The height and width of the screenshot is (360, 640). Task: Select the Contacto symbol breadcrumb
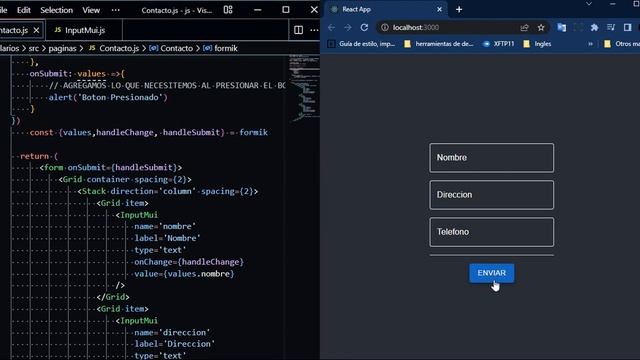(x=171, y=48)
